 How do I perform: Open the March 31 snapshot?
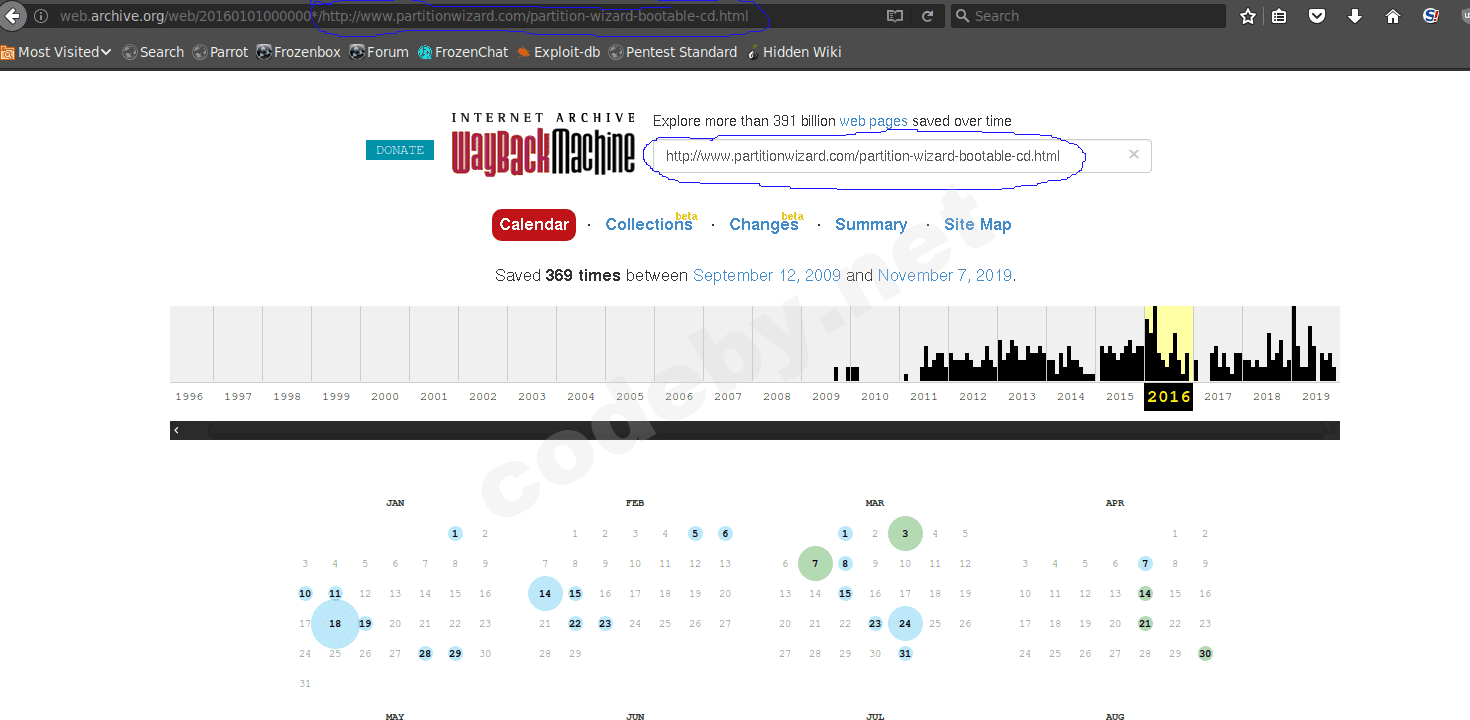[905, 654]
